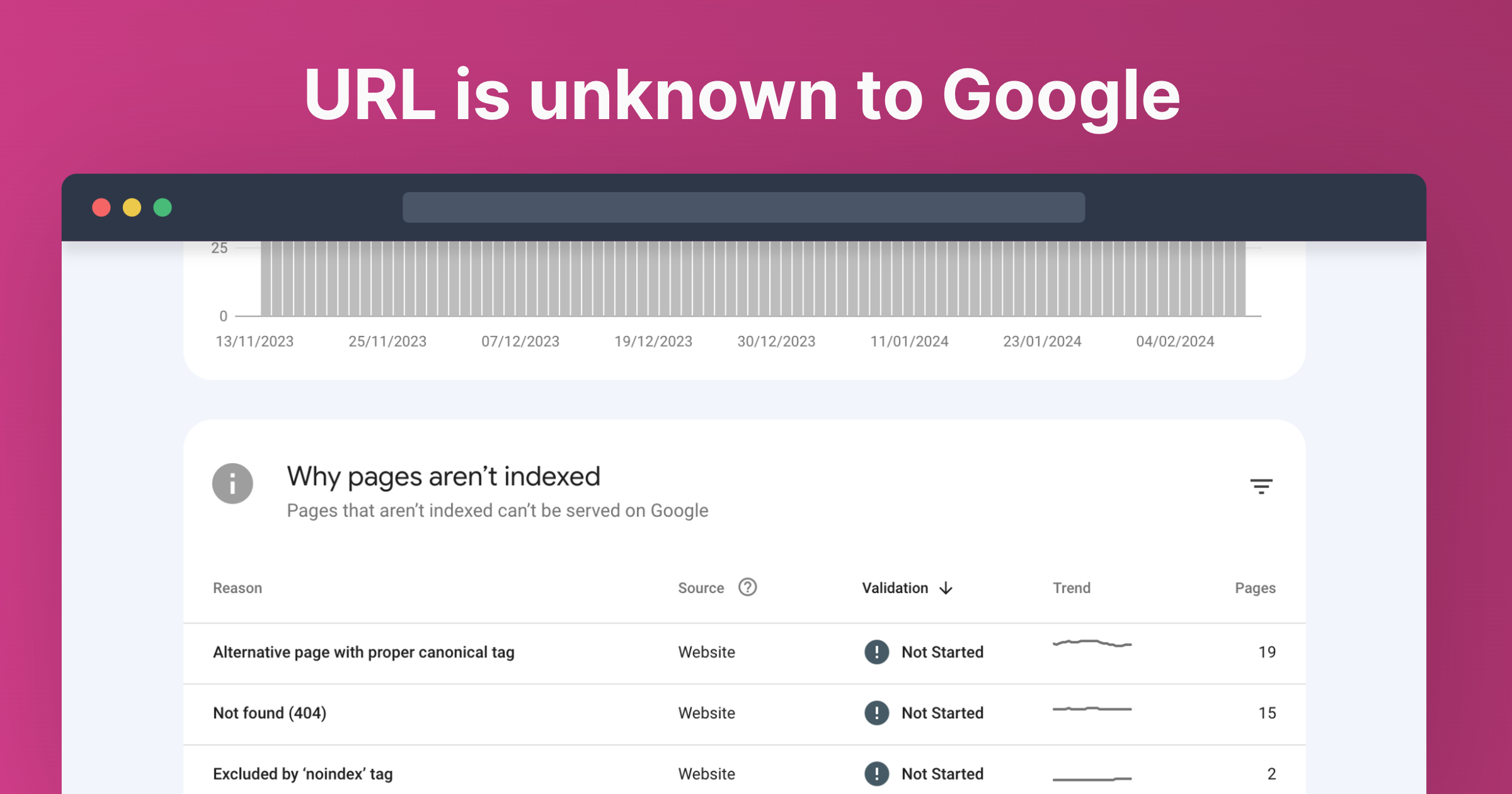Click the help question-mark next to Source
This screenshot has width=1512, height=794.
pyautogui.click(x=748, y=587)
